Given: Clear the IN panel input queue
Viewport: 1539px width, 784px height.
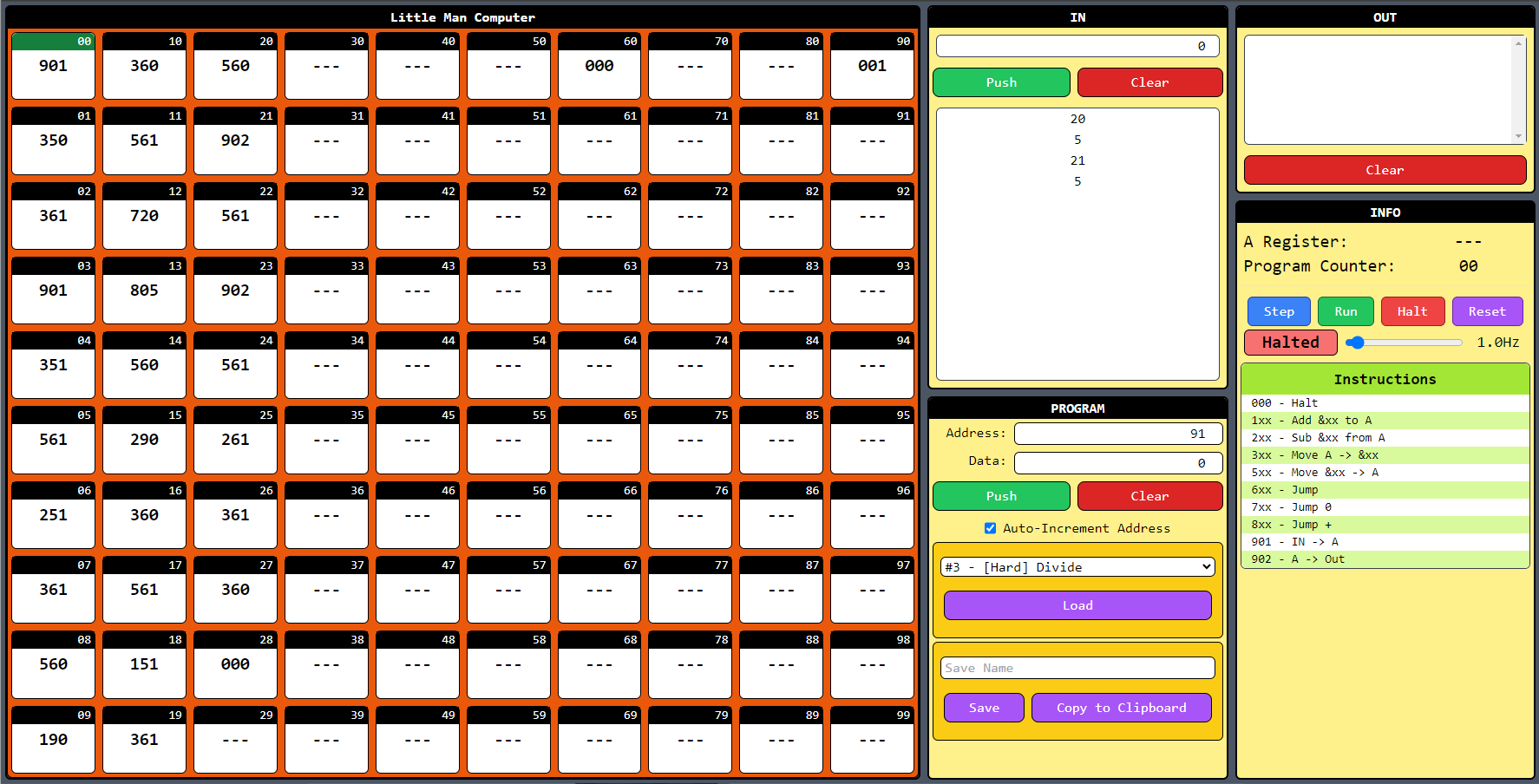Looking at the screenshot, I should pos(1149,82).
